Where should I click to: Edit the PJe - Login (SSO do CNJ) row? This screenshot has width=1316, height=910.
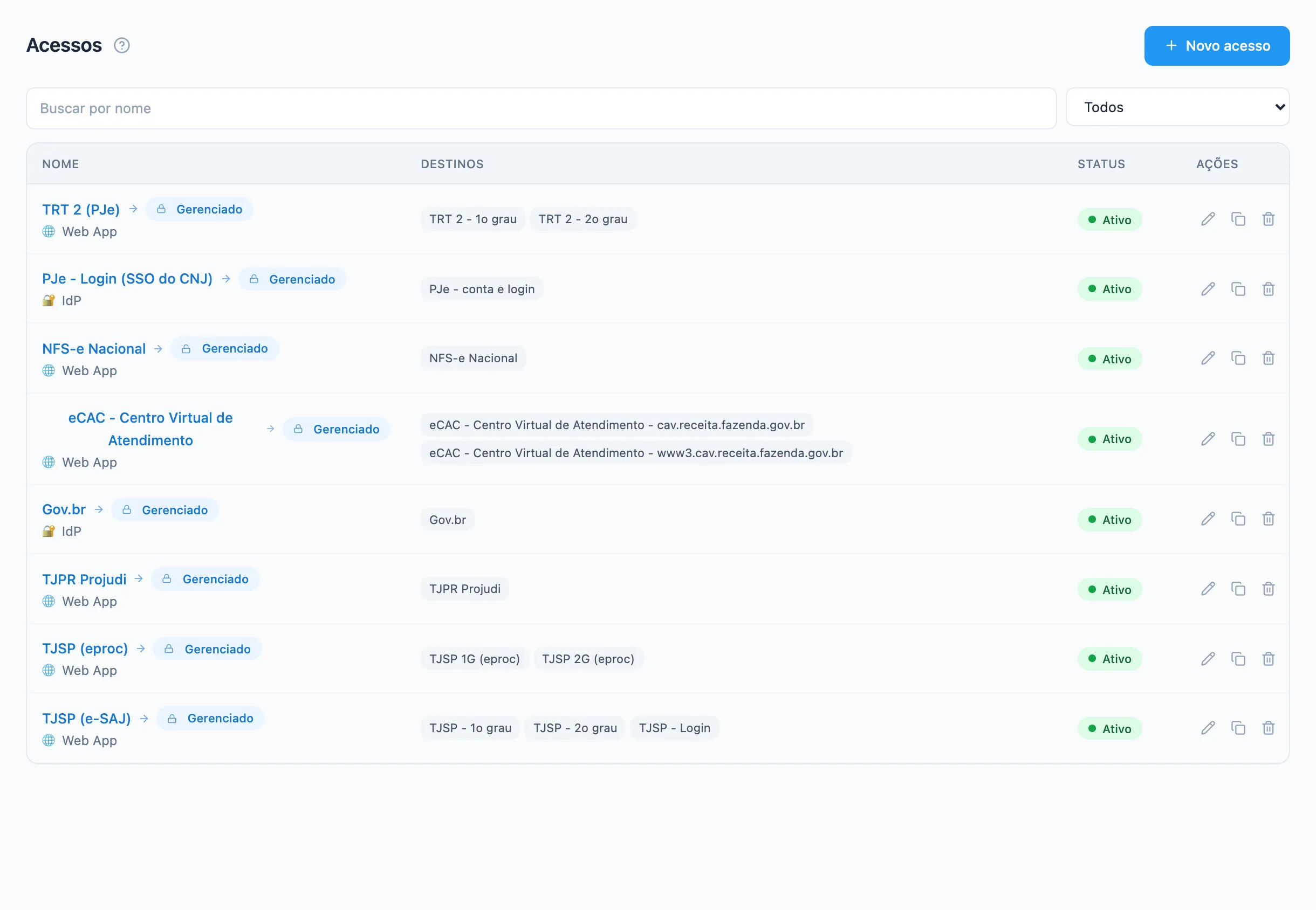1208,289
